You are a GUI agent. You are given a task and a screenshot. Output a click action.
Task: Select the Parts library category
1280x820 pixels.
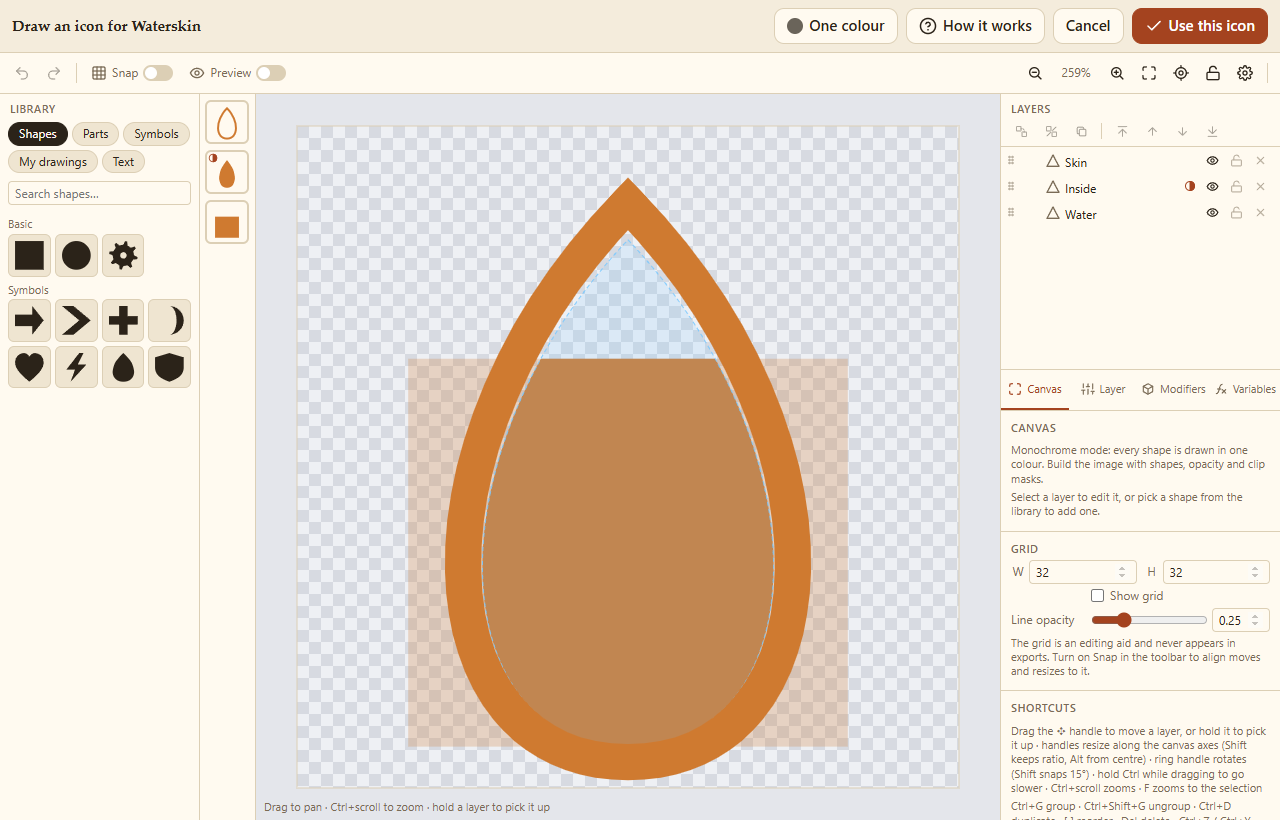point(96,134)
